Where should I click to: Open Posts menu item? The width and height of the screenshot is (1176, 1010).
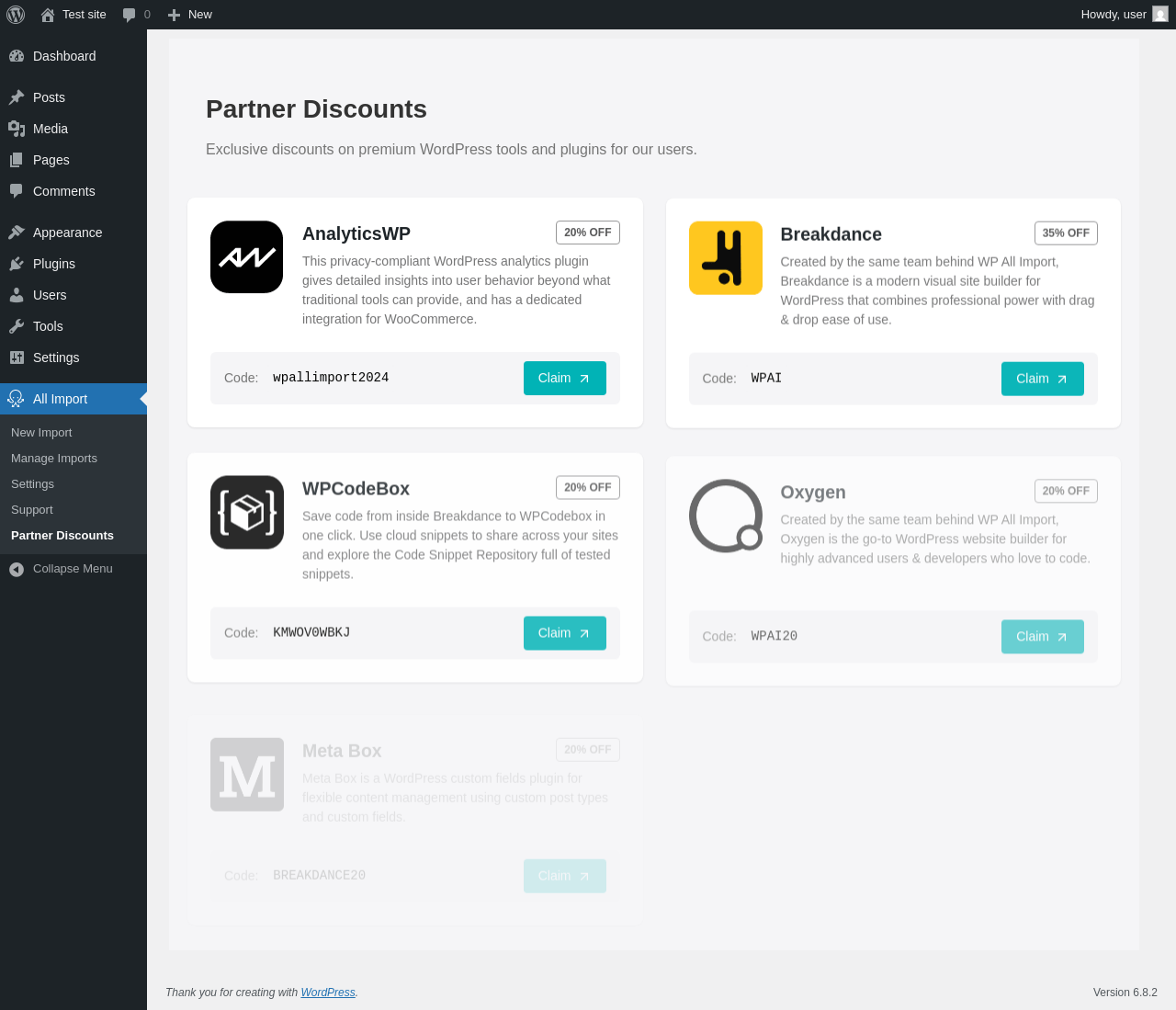click(73, 97)
